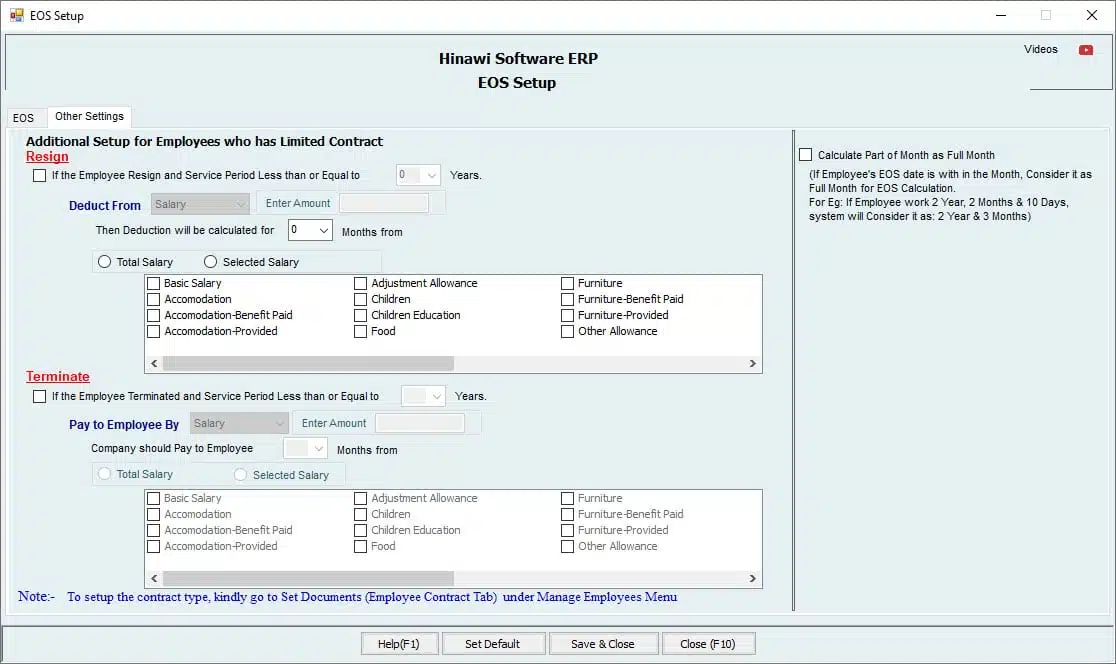Check Accomodation-Benefit Paid in Terminate list
Viewport: 1116px width, 664px height.
pyautogui.click(x=154, y=531)
